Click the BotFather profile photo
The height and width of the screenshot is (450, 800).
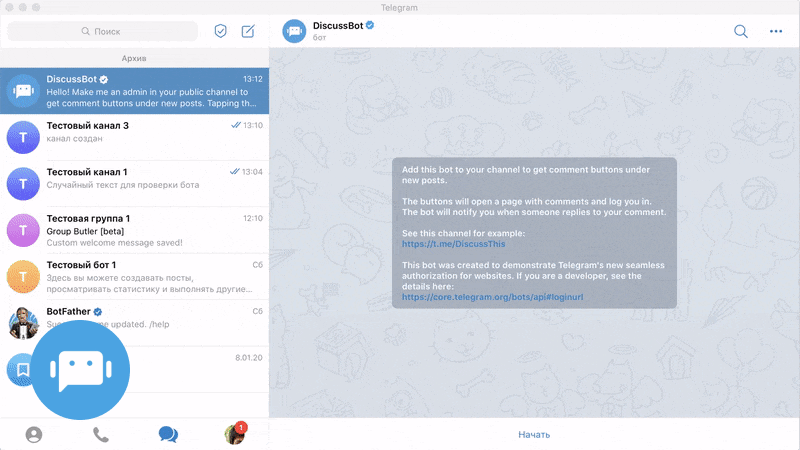(23, 322)
